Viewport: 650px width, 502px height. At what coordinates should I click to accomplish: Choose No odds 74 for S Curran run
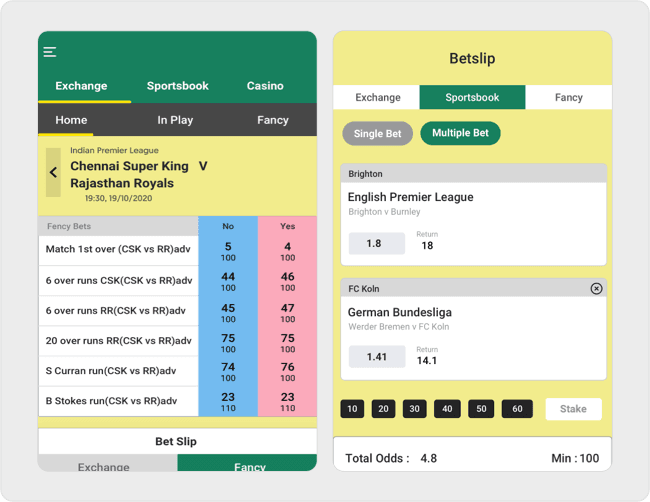[x=228, y=372]
